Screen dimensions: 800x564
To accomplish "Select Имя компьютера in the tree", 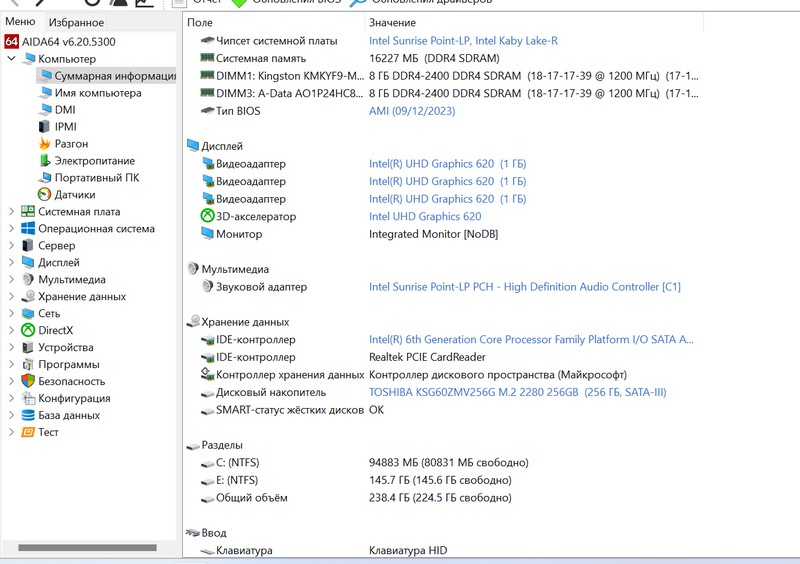I will click(97, 93).
